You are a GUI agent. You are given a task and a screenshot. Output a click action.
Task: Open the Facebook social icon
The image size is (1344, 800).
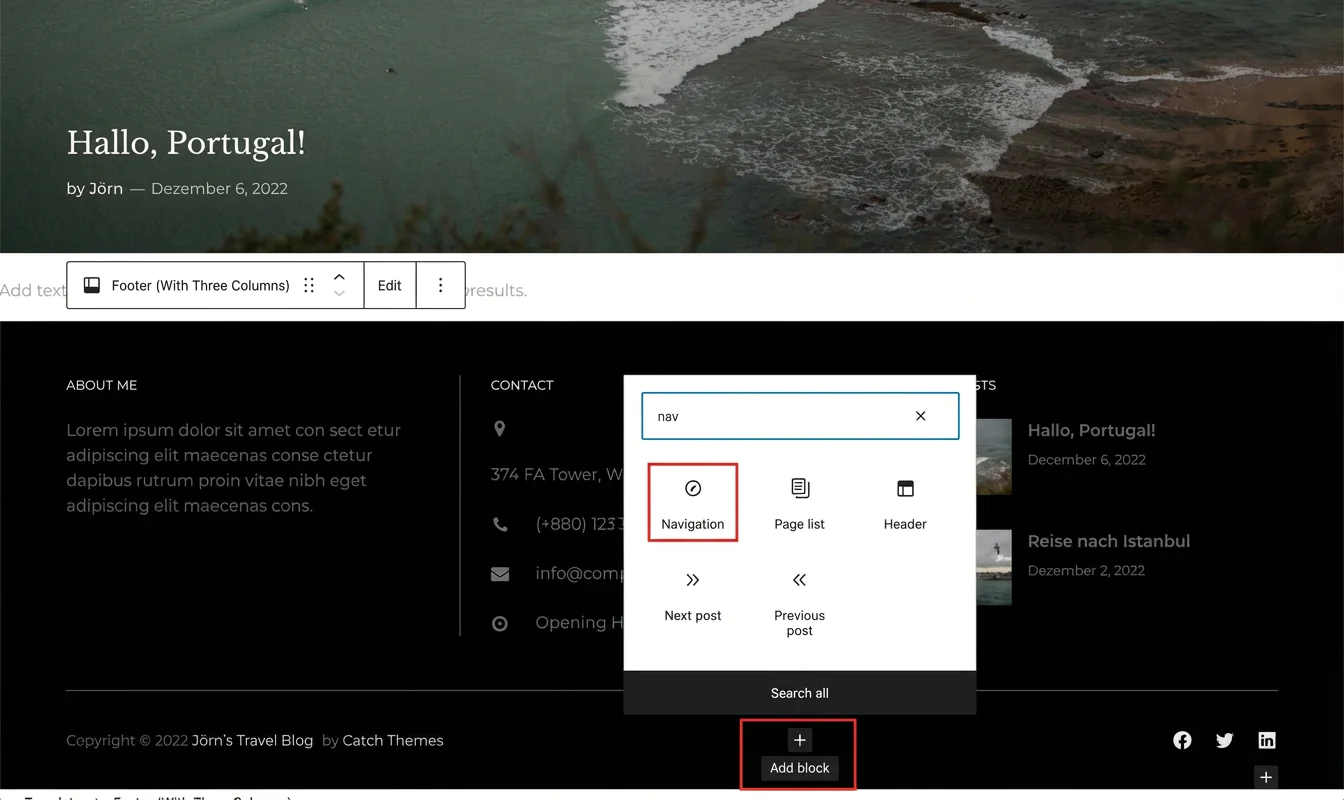[1182, 740]
